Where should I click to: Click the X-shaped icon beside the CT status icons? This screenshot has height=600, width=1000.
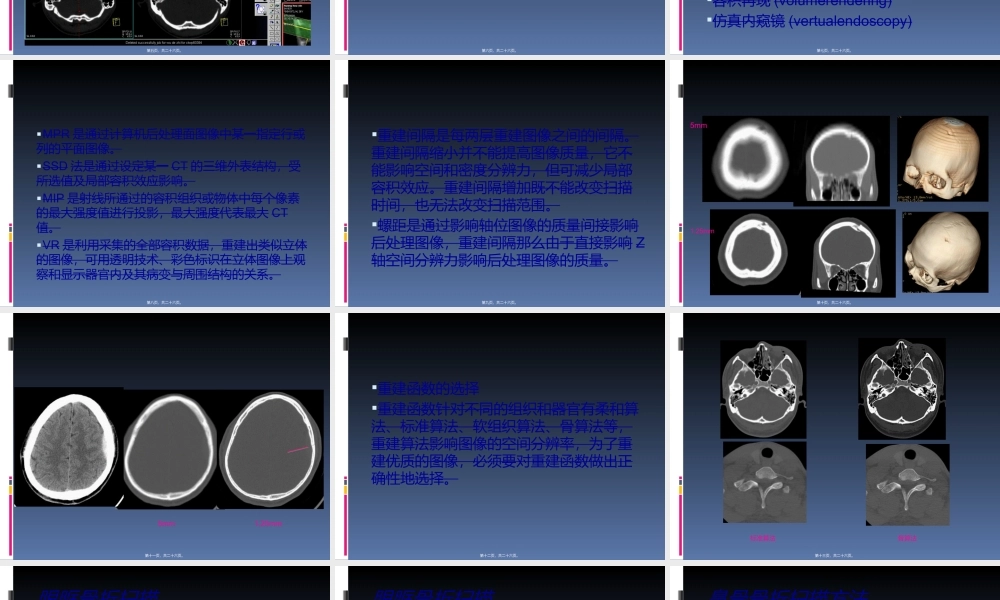(235, 42)
